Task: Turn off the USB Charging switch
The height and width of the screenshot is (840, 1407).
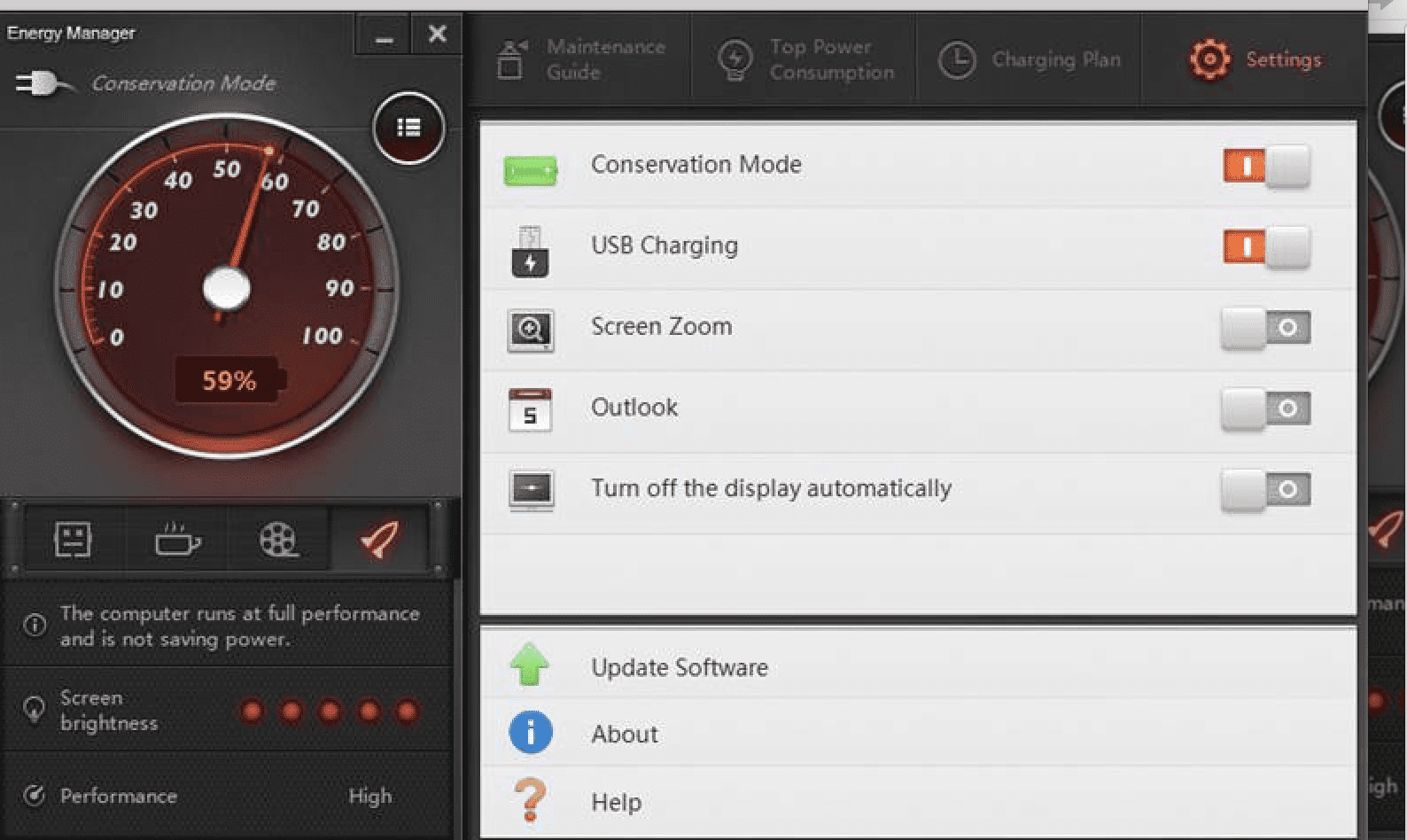Action: pos(1265,246)
